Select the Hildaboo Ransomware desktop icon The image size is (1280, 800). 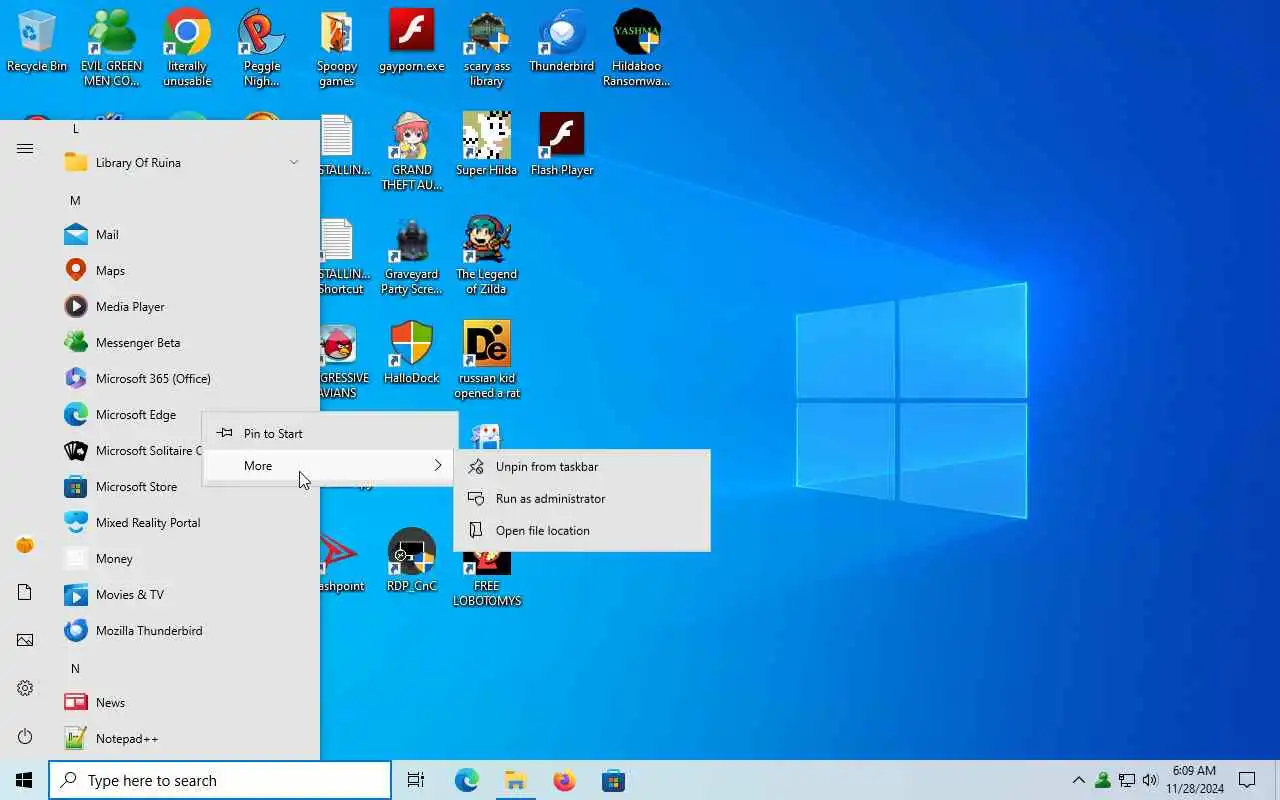pos(637,48)
